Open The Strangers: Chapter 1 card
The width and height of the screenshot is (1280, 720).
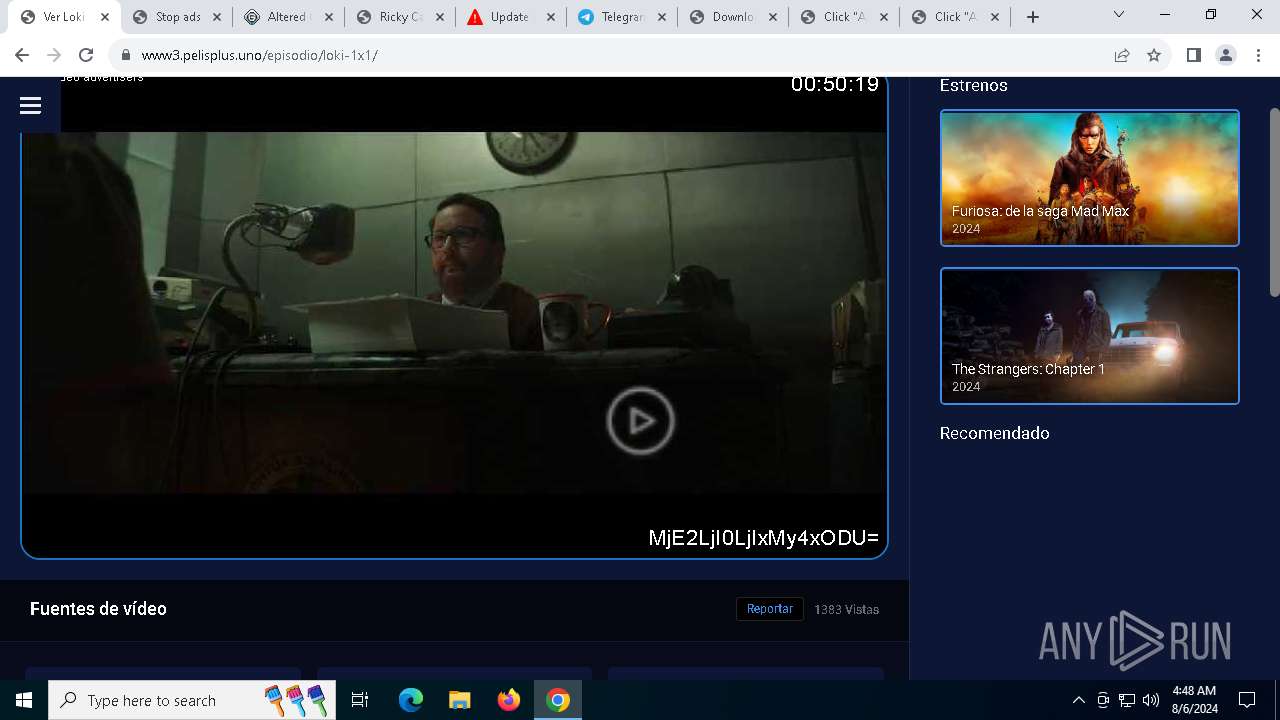1090,336
